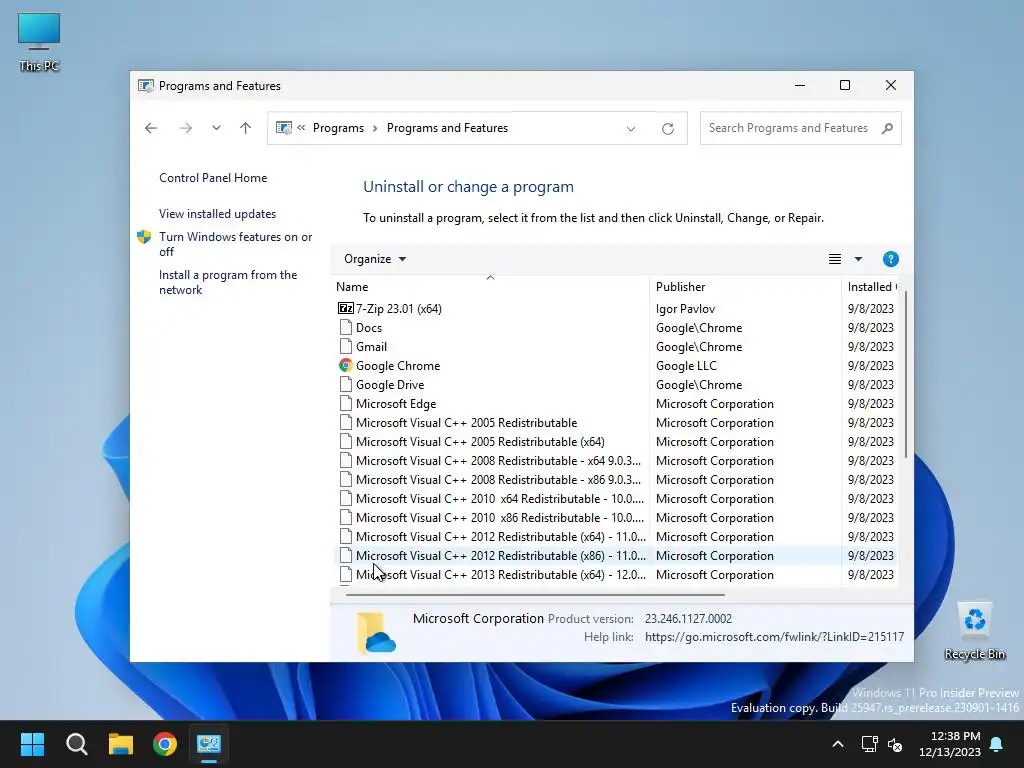Open the more view options arrow
Screen dimensions: 1024x768
pos(858,259)
